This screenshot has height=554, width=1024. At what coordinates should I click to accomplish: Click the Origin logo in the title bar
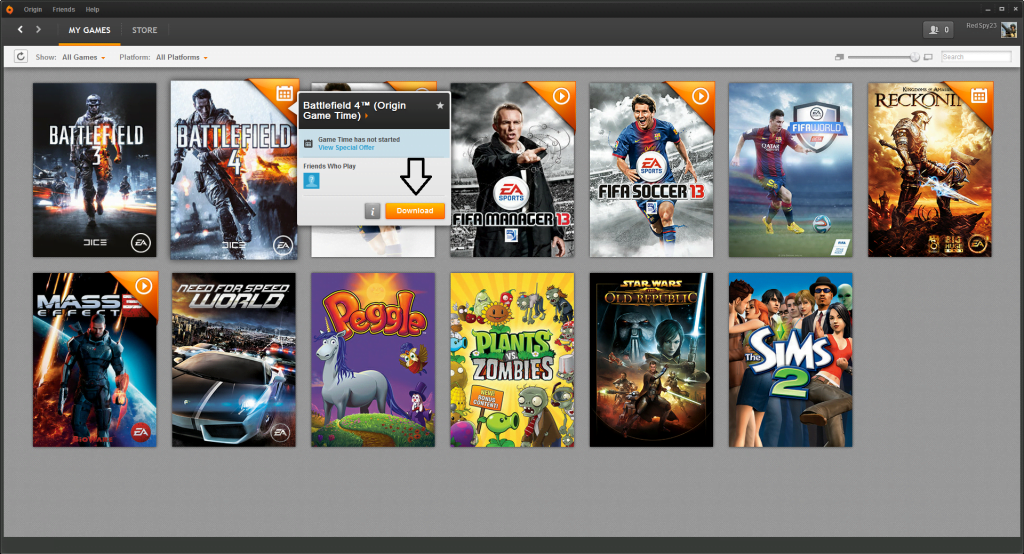click(9, 9)
